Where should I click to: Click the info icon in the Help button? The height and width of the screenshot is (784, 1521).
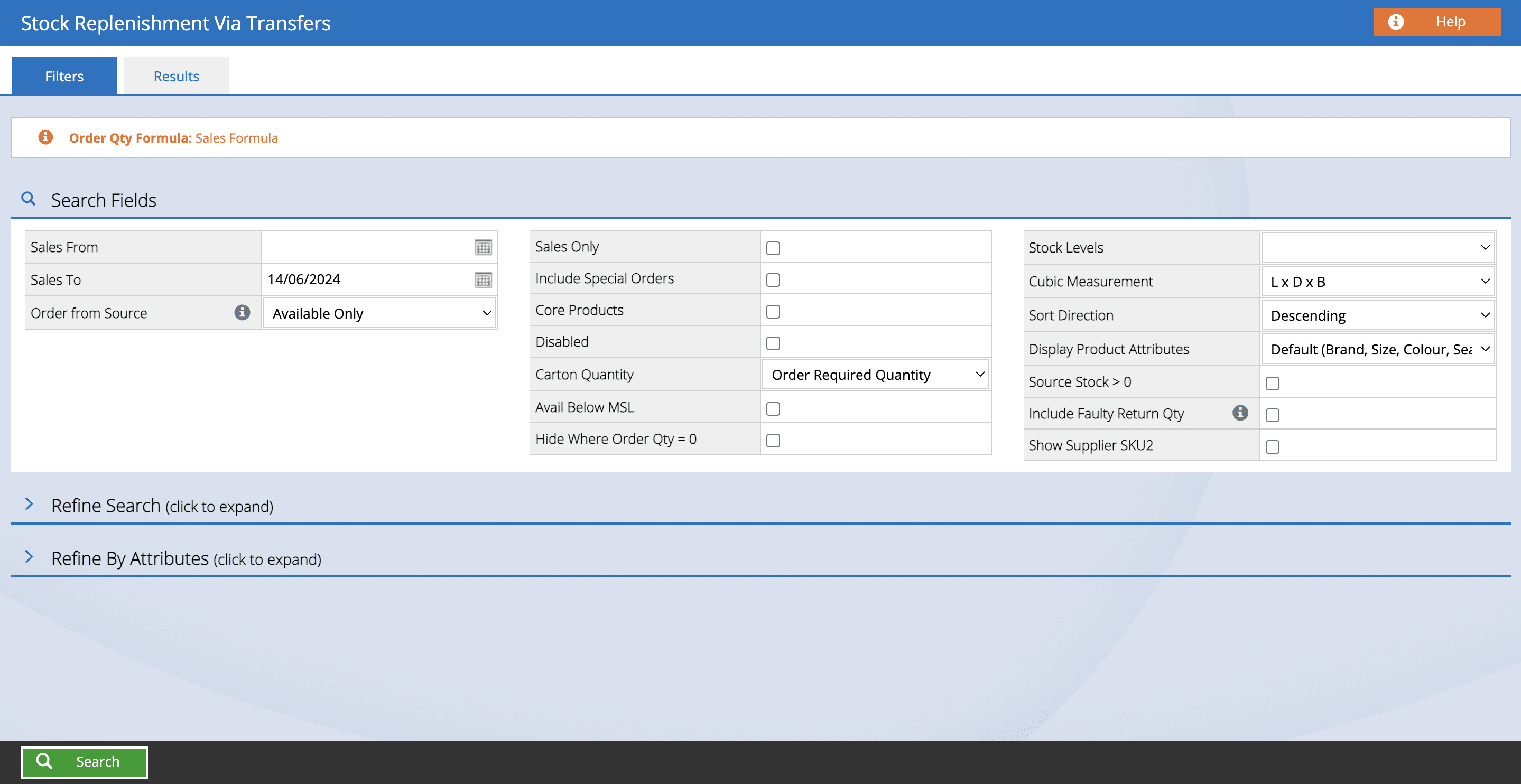[1395, 22]
